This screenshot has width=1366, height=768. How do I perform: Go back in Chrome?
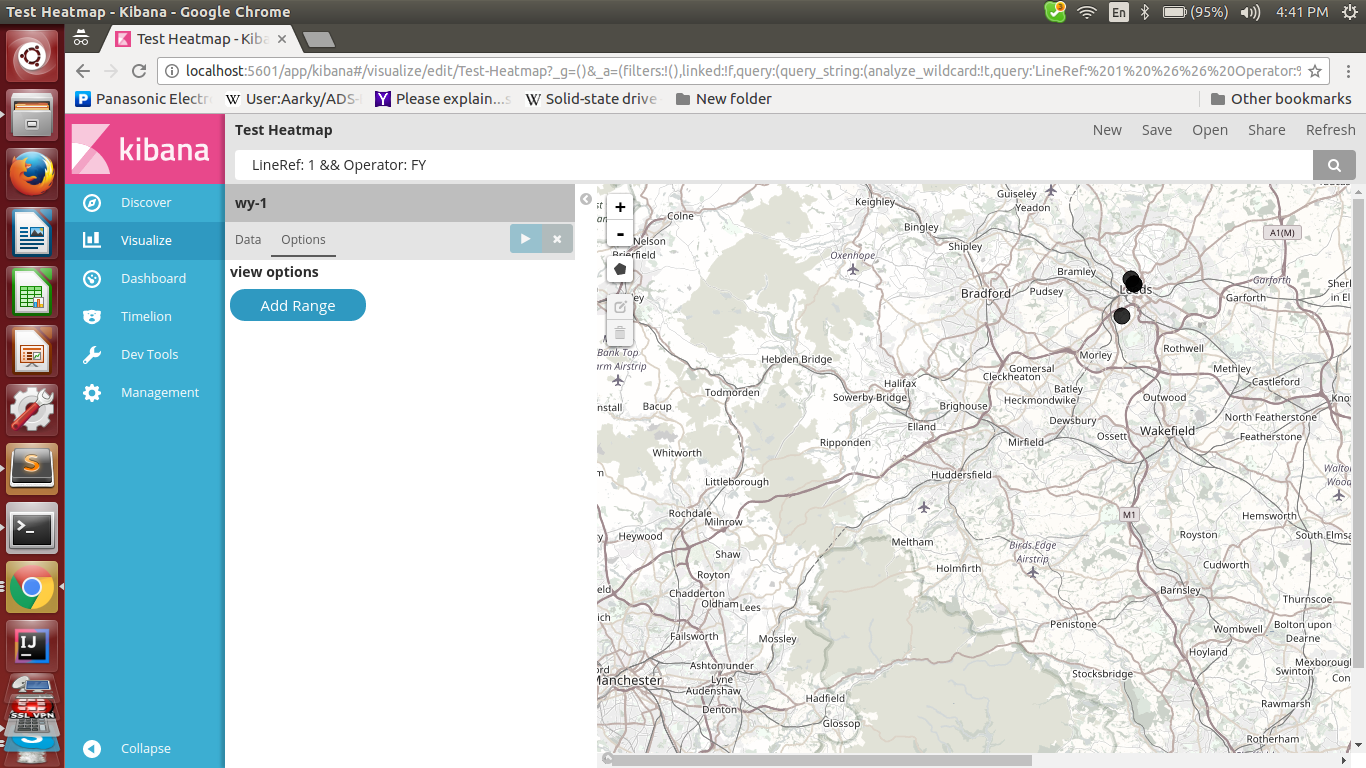click(83, 71)
